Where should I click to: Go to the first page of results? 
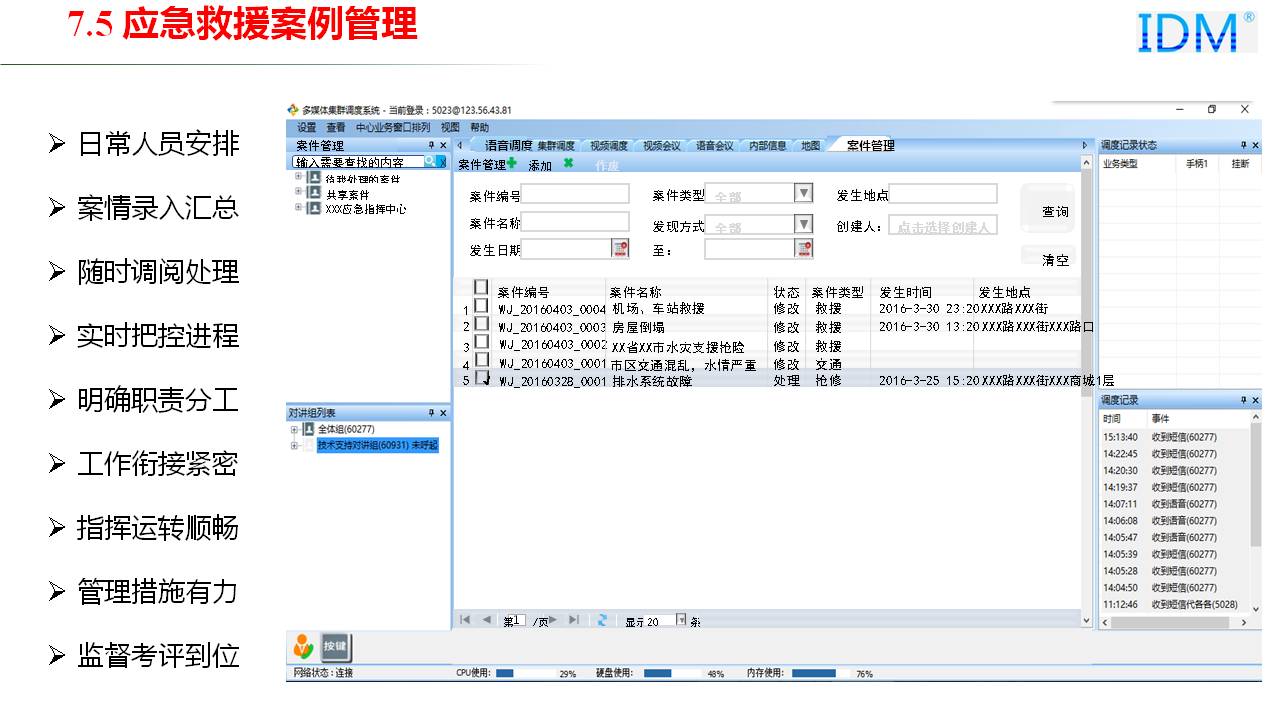(465, 620)
